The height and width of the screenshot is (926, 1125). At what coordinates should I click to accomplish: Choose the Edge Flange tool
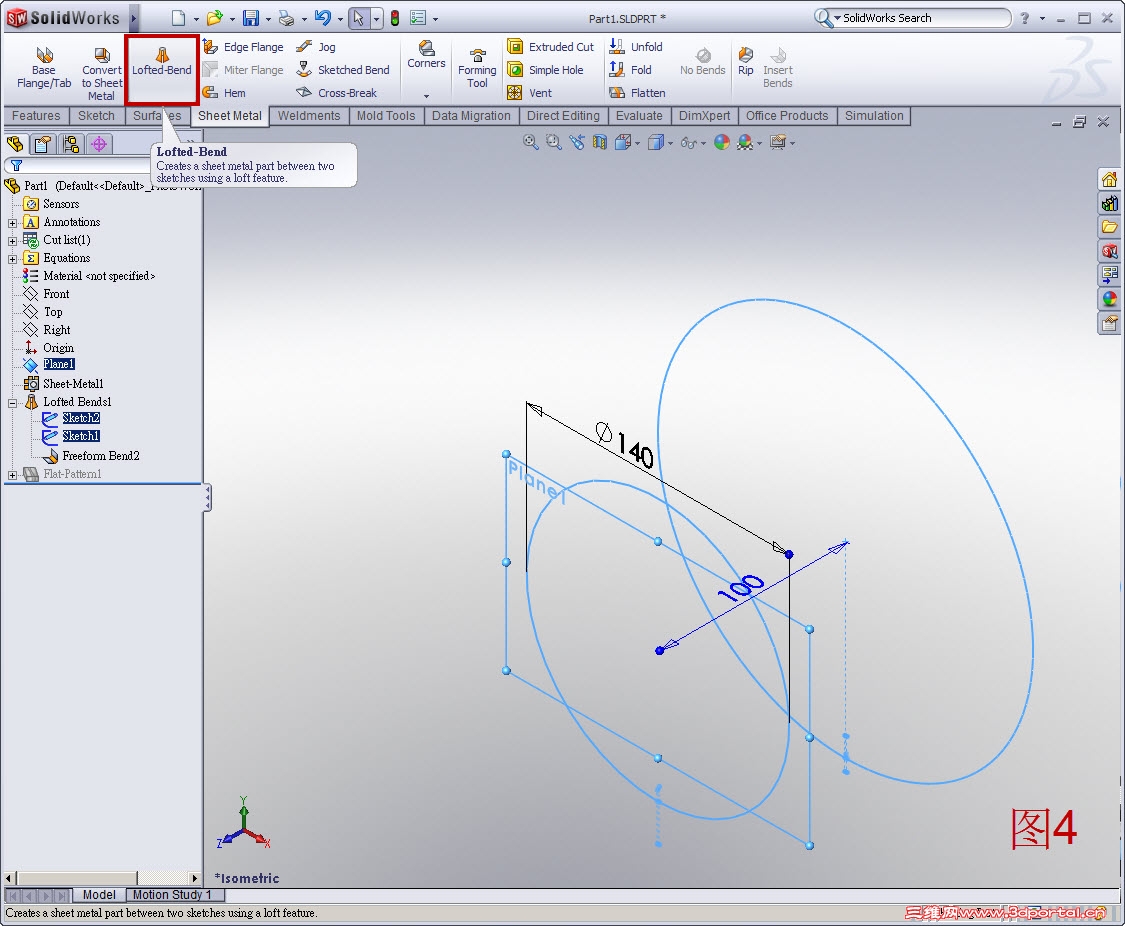tap(243, 47)
